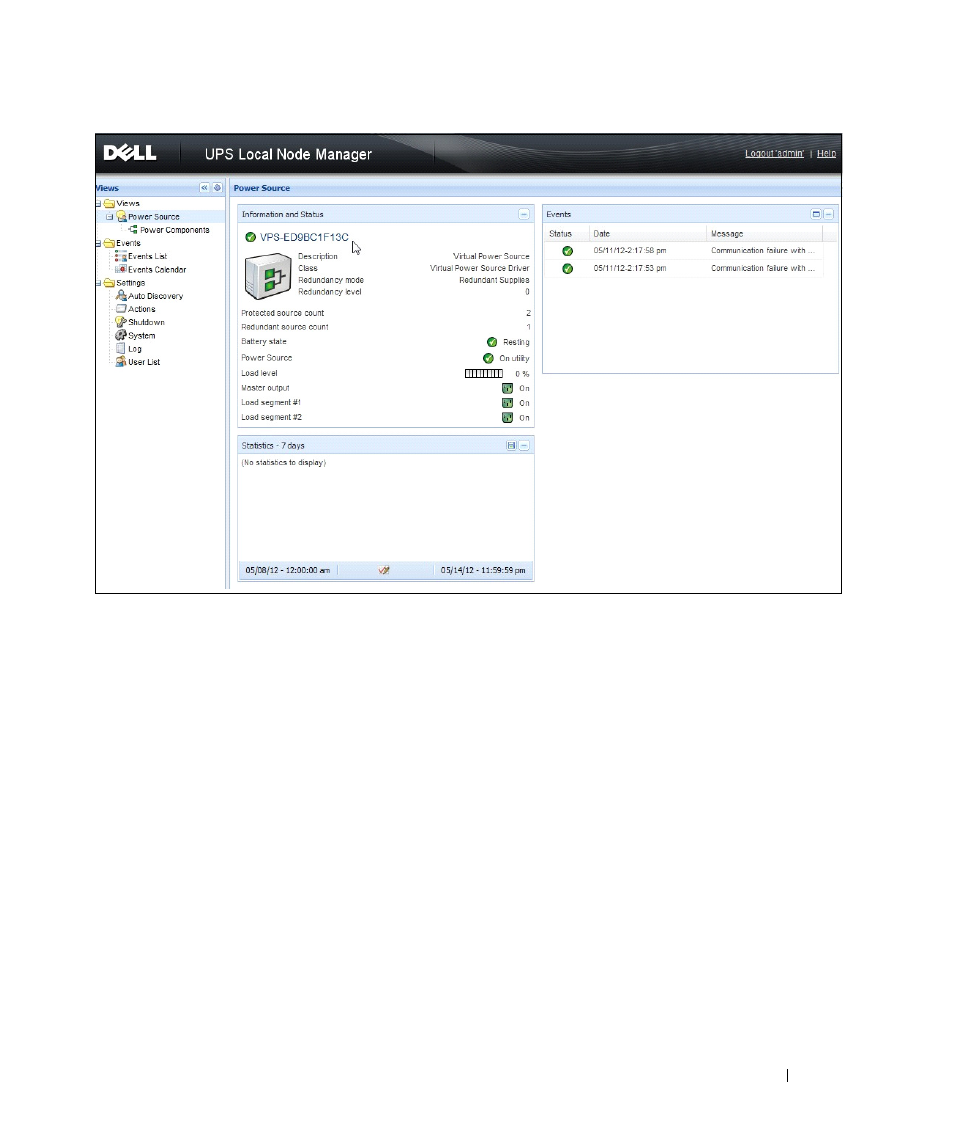
Task: Click the Load level progress bar
Action: 484,373
